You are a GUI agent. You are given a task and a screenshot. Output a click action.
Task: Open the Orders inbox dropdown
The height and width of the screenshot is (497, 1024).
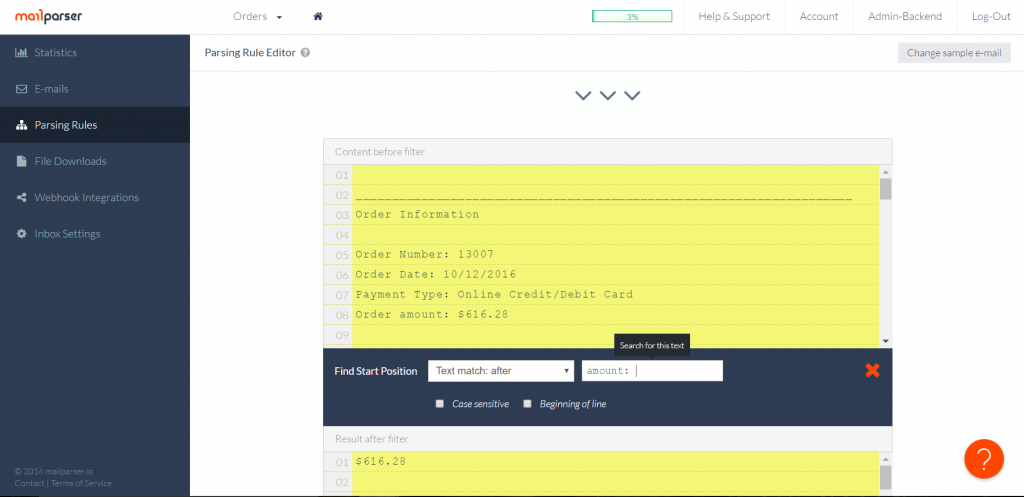257,17
